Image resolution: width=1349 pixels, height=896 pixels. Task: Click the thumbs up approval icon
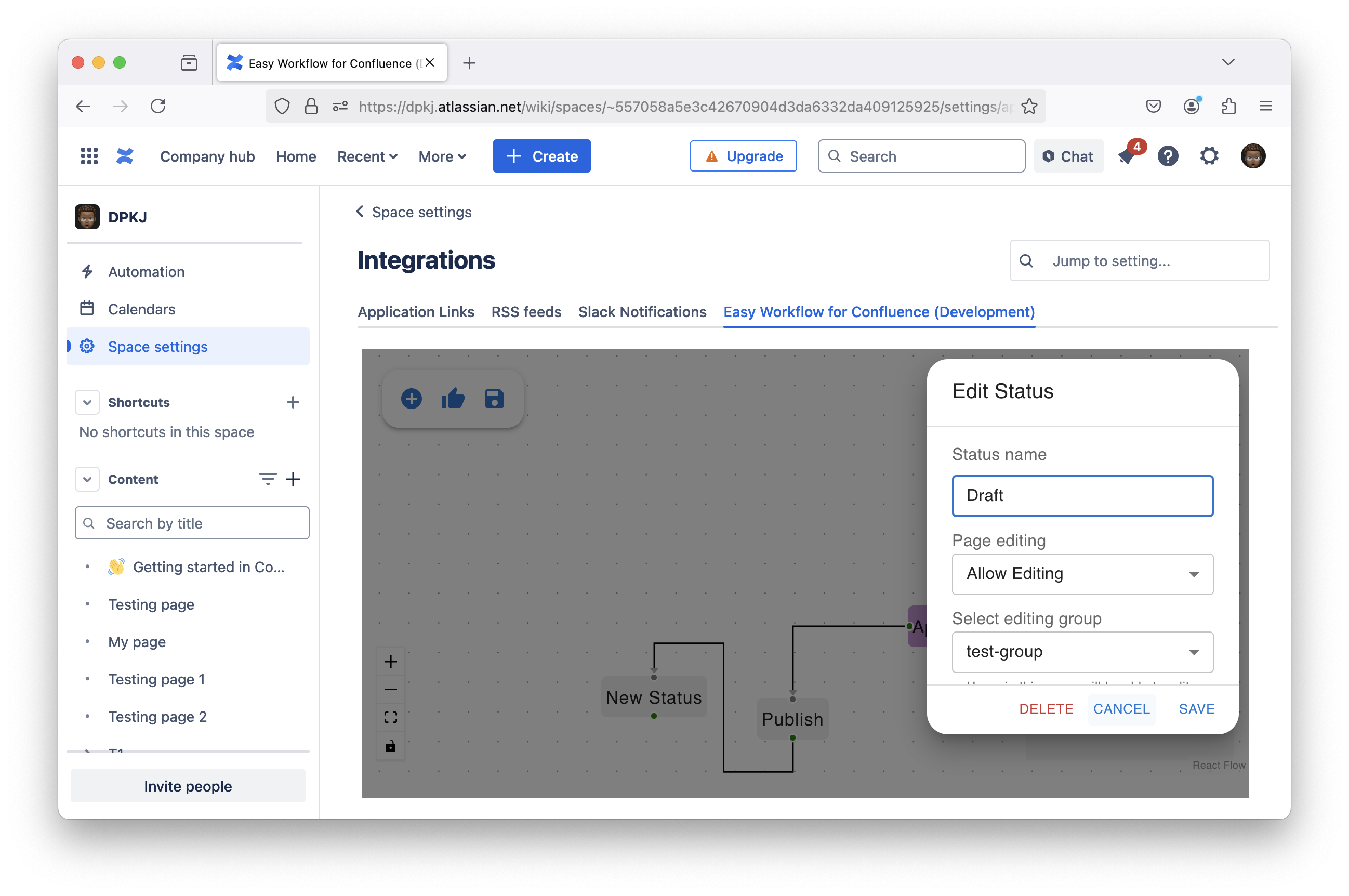[x=453, y=398]
